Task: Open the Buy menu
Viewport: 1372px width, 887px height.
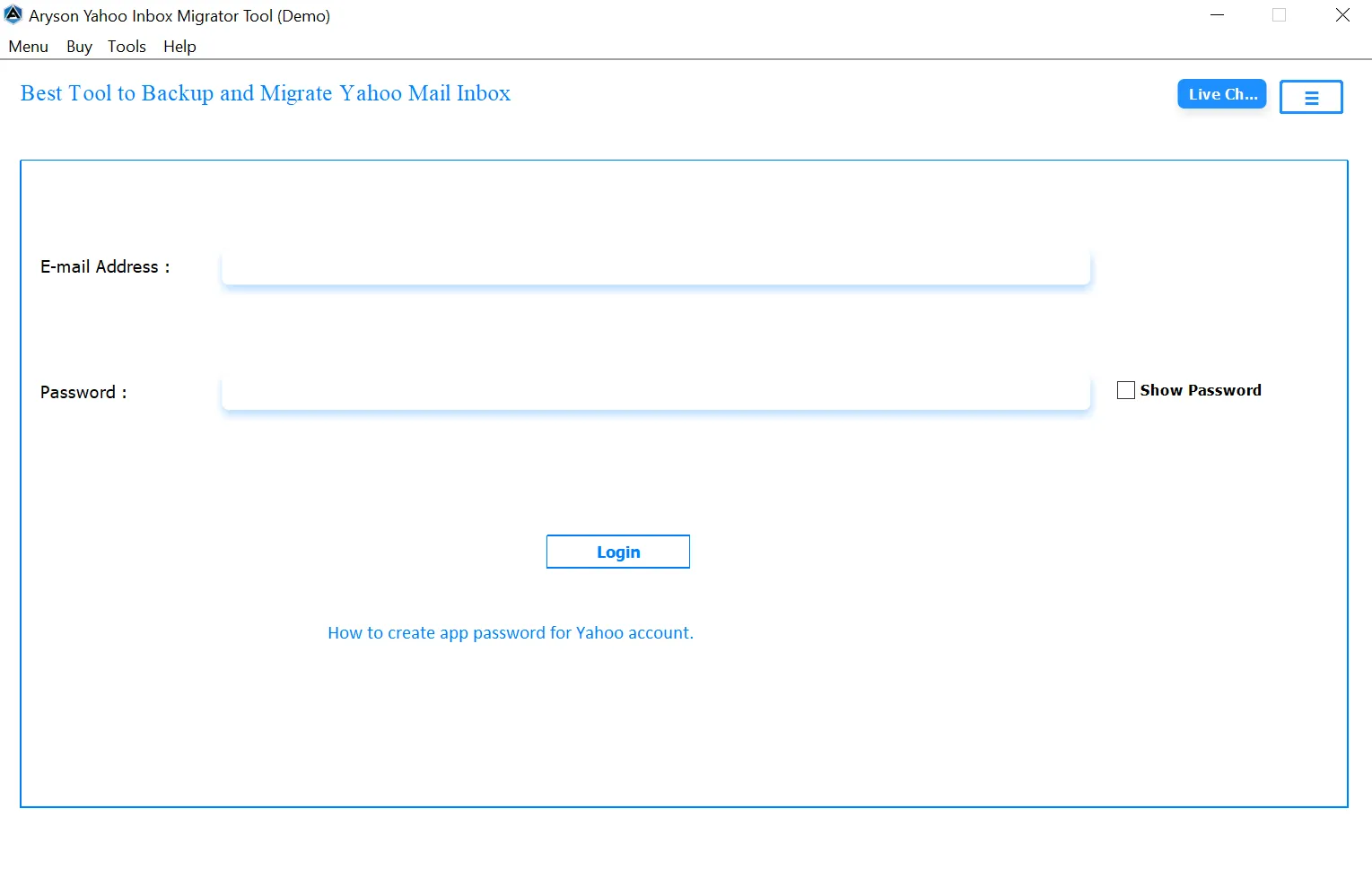Action: click(79, 47)
